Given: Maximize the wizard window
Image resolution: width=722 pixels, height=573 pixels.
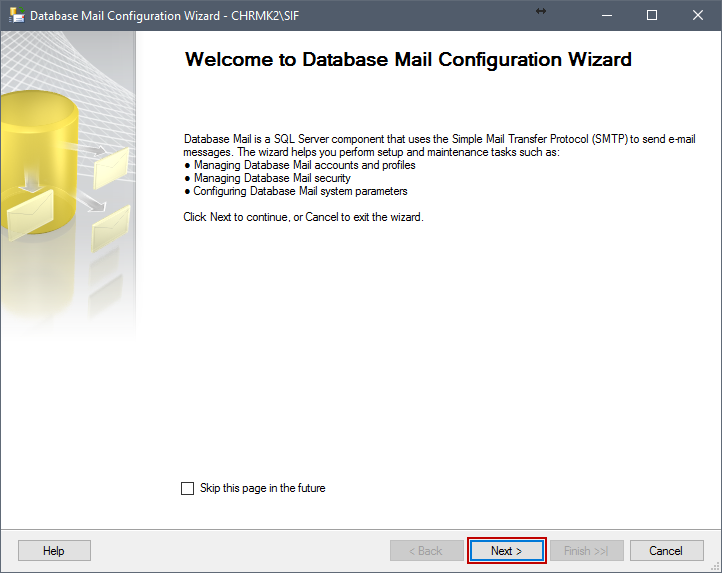Looking at the screenshot, I should 652,16.
